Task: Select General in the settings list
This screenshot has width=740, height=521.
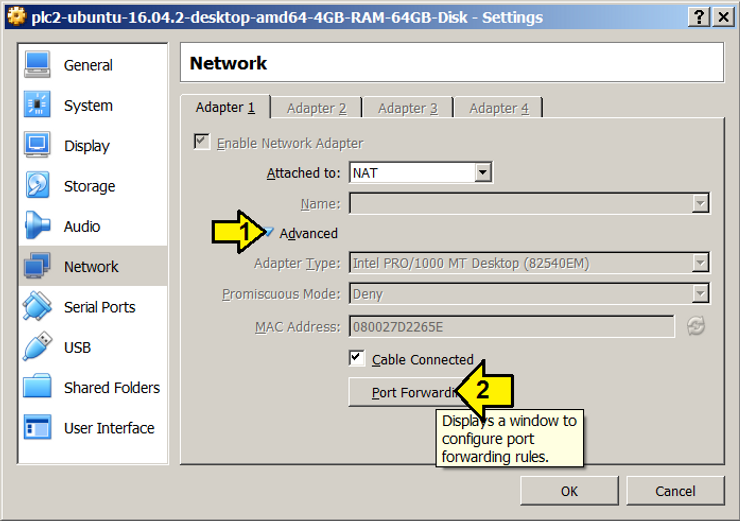Action: click(93, 65)
